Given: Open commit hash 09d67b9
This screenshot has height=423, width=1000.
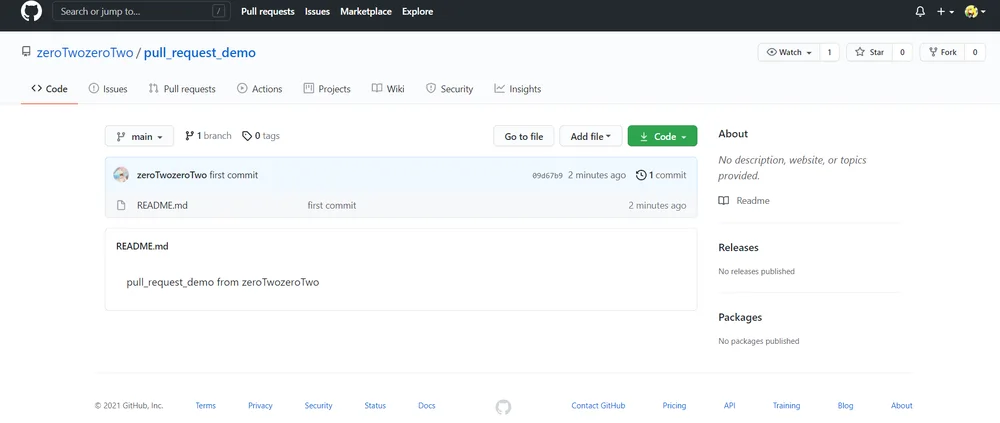Looking at the screenshot, I should pos(547,175).
